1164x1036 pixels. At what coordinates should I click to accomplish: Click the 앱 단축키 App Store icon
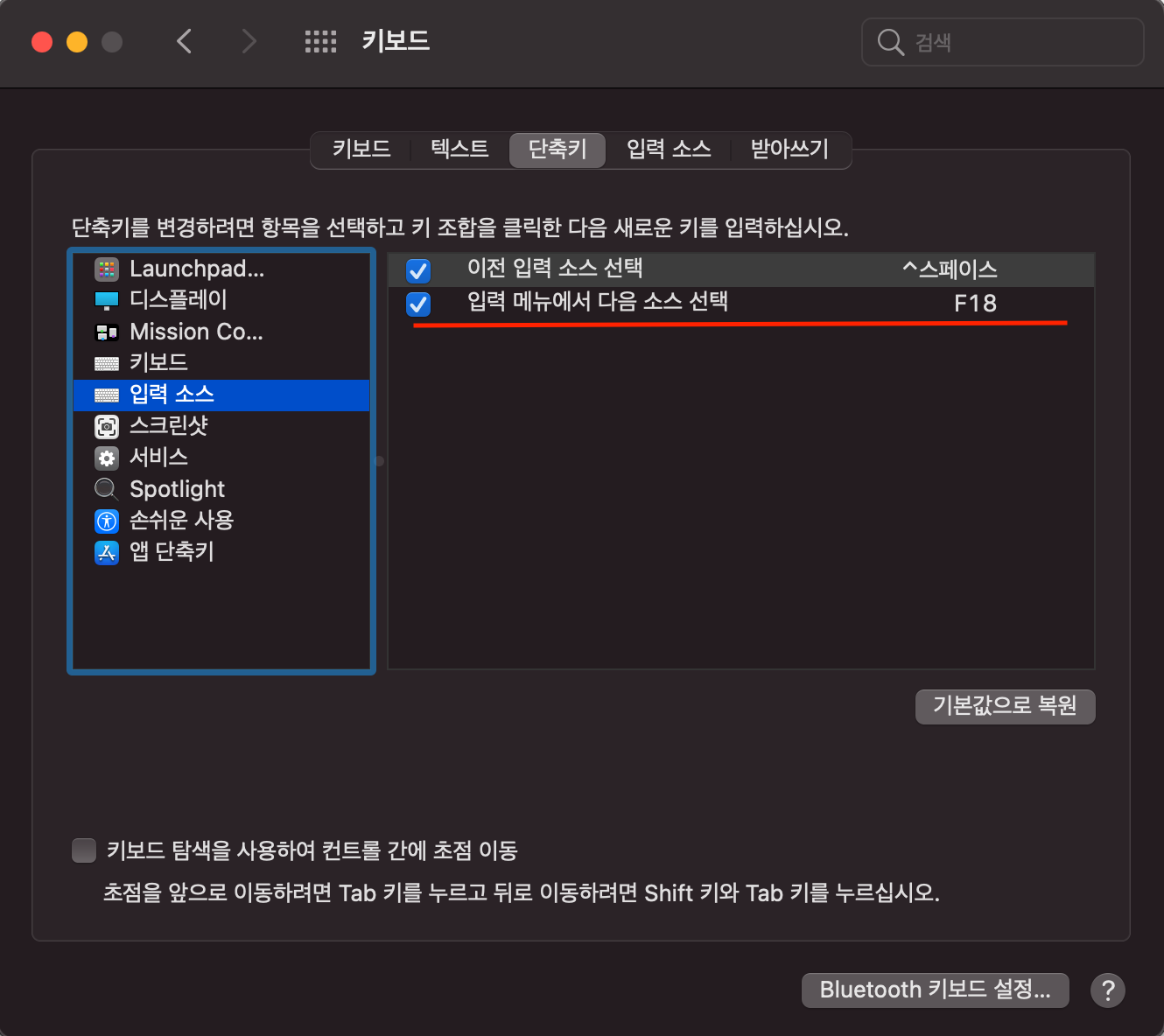(x=107, y=553)
